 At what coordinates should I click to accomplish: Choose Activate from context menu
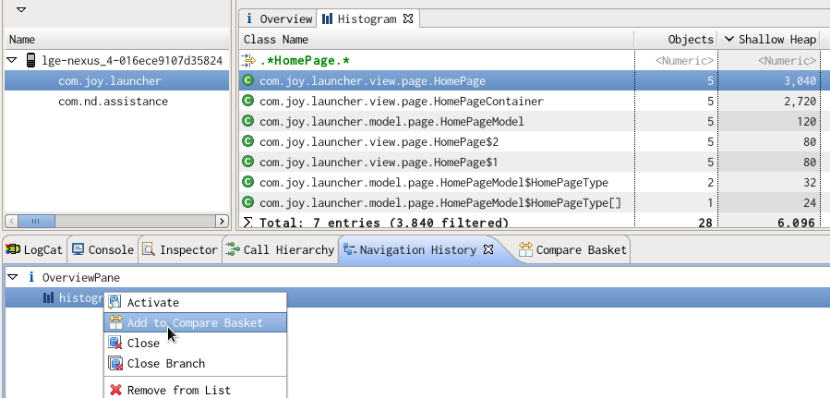(195, 302)
